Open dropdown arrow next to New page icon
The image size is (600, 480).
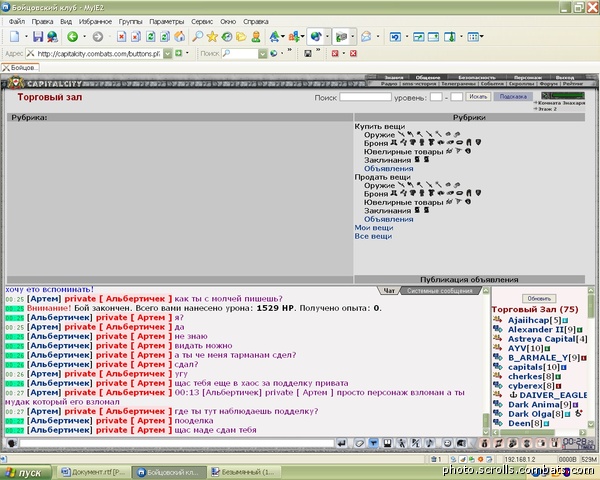(x=26, y=37)
